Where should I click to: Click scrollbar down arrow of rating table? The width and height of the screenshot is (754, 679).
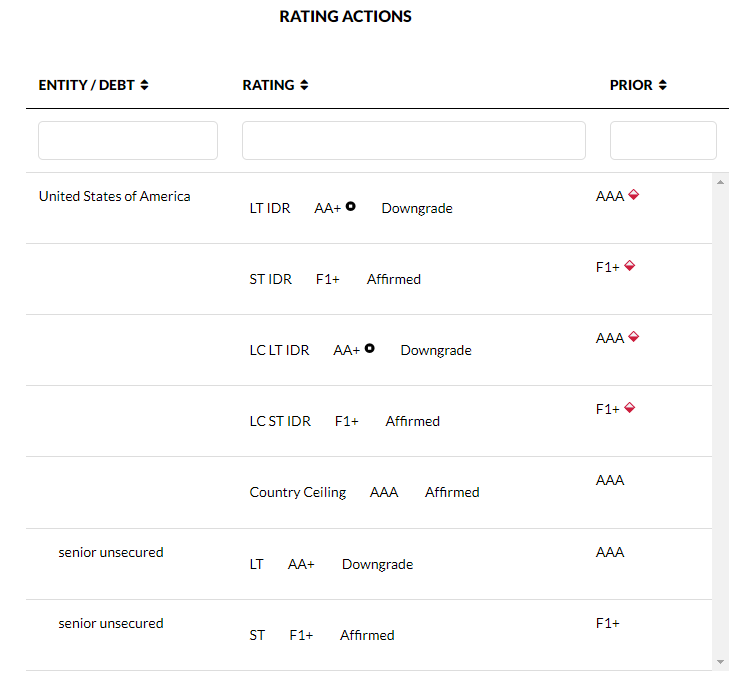[x=720, y=662]
